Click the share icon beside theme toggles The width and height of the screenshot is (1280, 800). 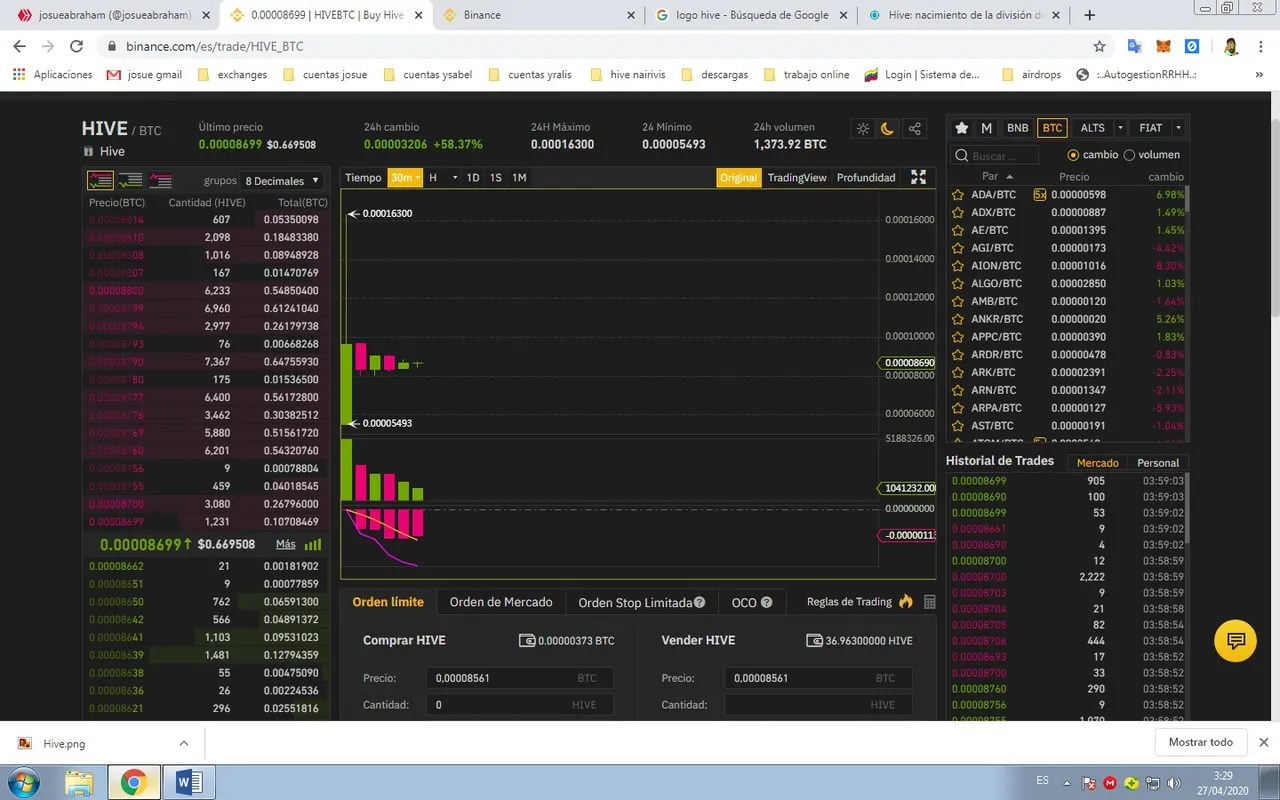[x=914, y=129]
